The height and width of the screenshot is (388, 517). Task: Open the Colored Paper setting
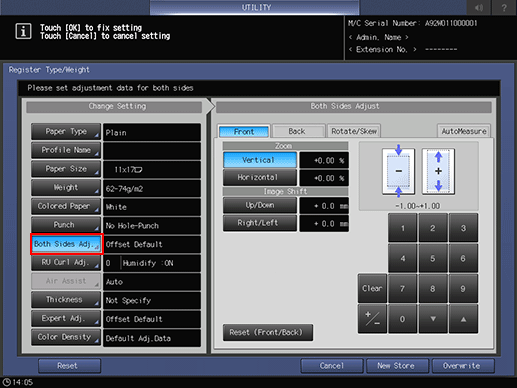[66, 206]
